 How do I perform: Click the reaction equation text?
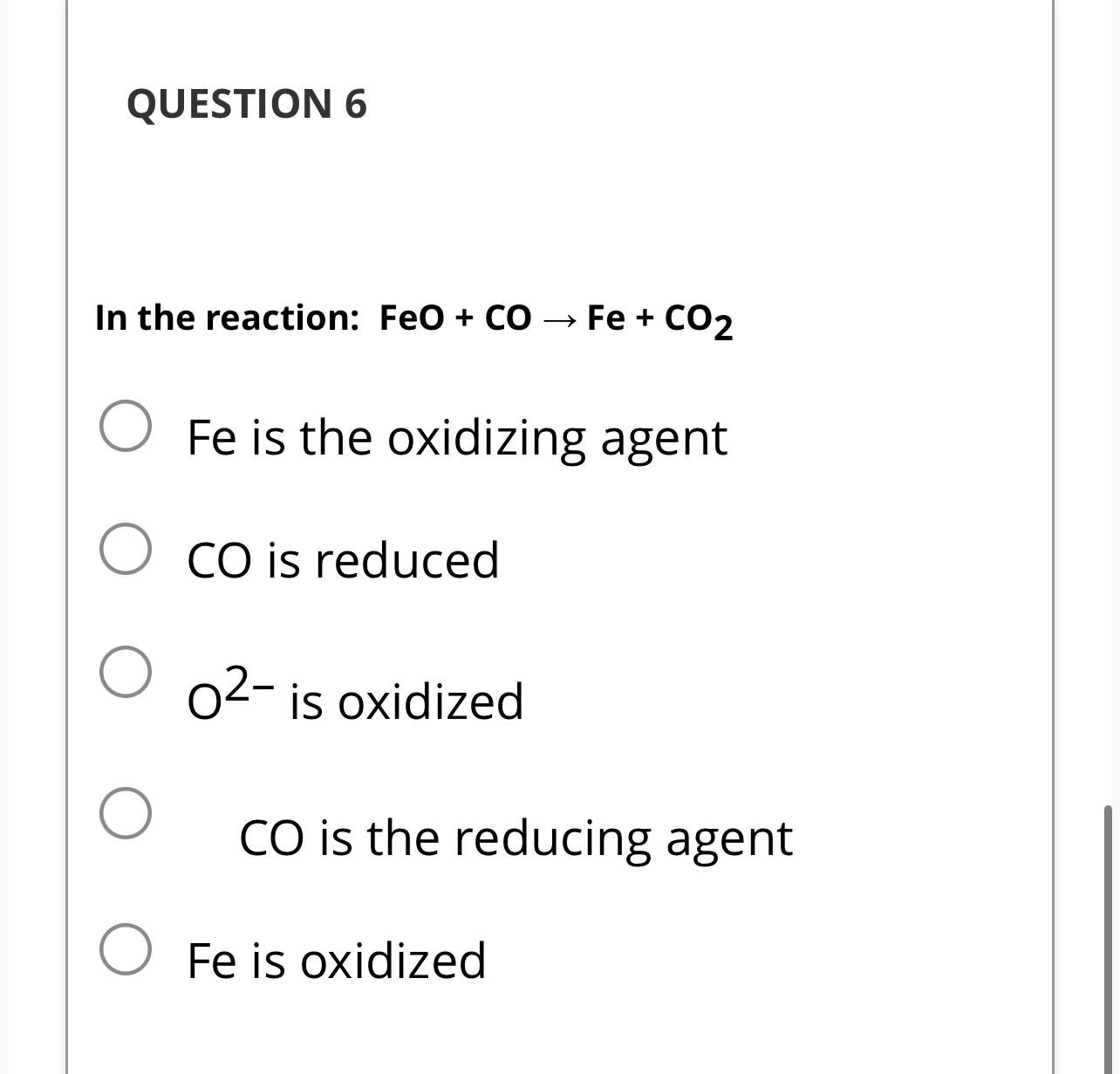pyautogui.click(x=413, y=318)
